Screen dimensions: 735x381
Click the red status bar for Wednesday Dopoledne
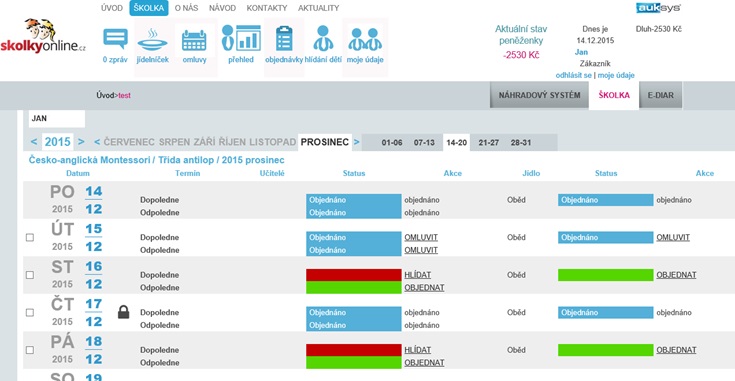tap(354, 275)
